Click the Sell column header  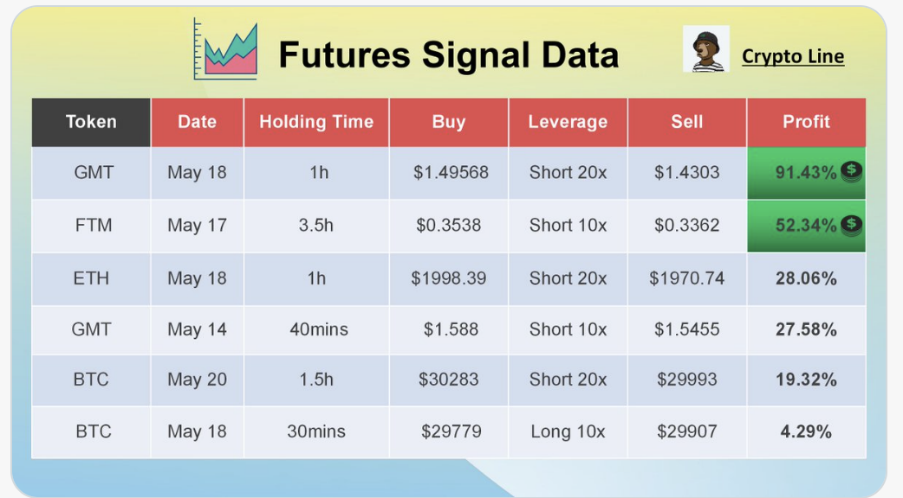point(687,122)
